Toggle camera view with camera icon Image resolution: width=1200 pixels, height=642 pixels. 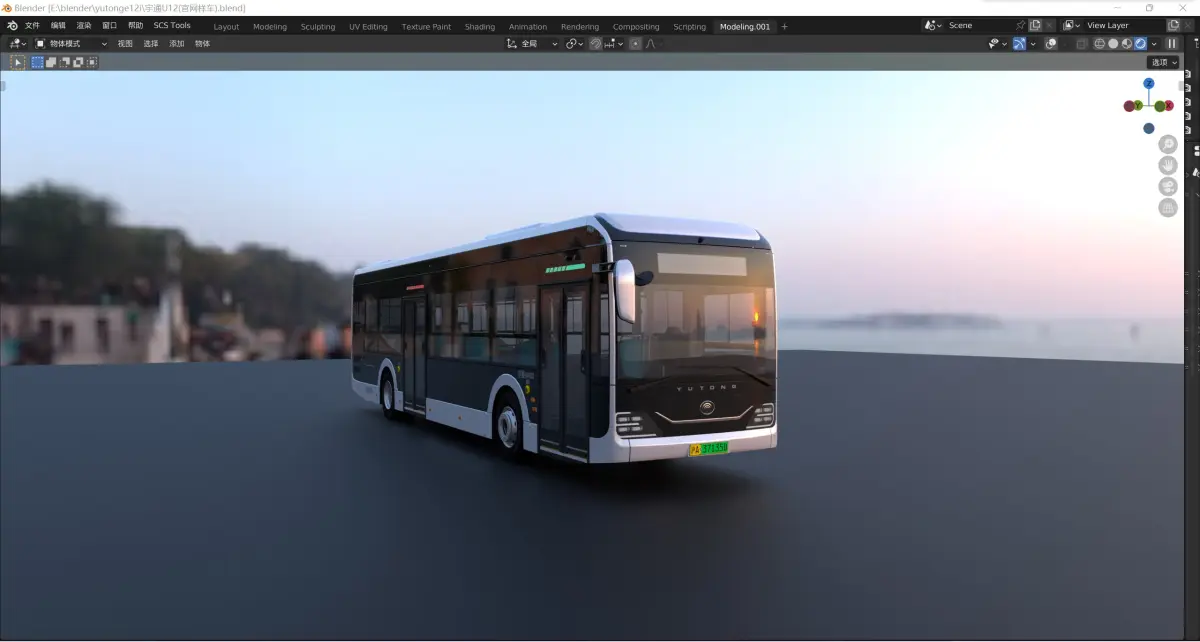coord(1167,187)
